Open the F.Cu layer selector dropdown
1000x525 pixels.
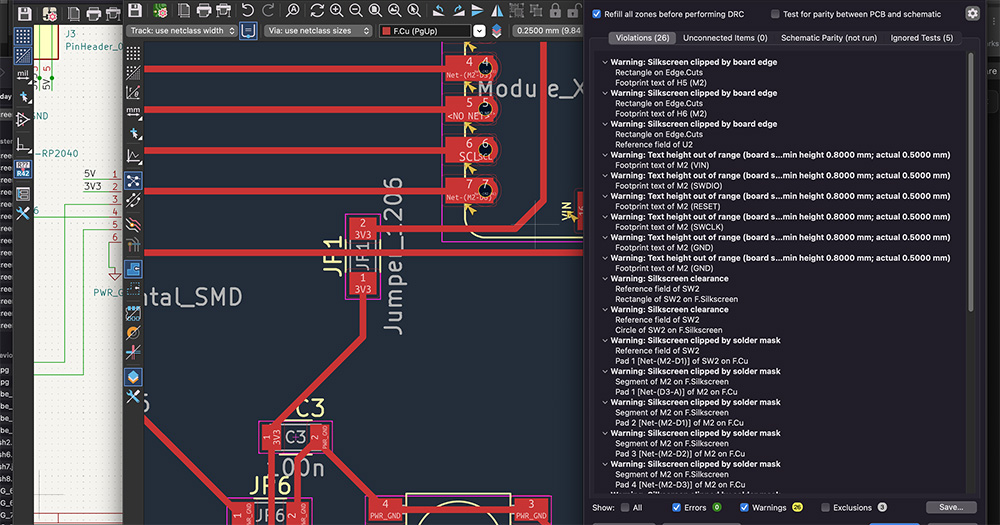(479, 31)
